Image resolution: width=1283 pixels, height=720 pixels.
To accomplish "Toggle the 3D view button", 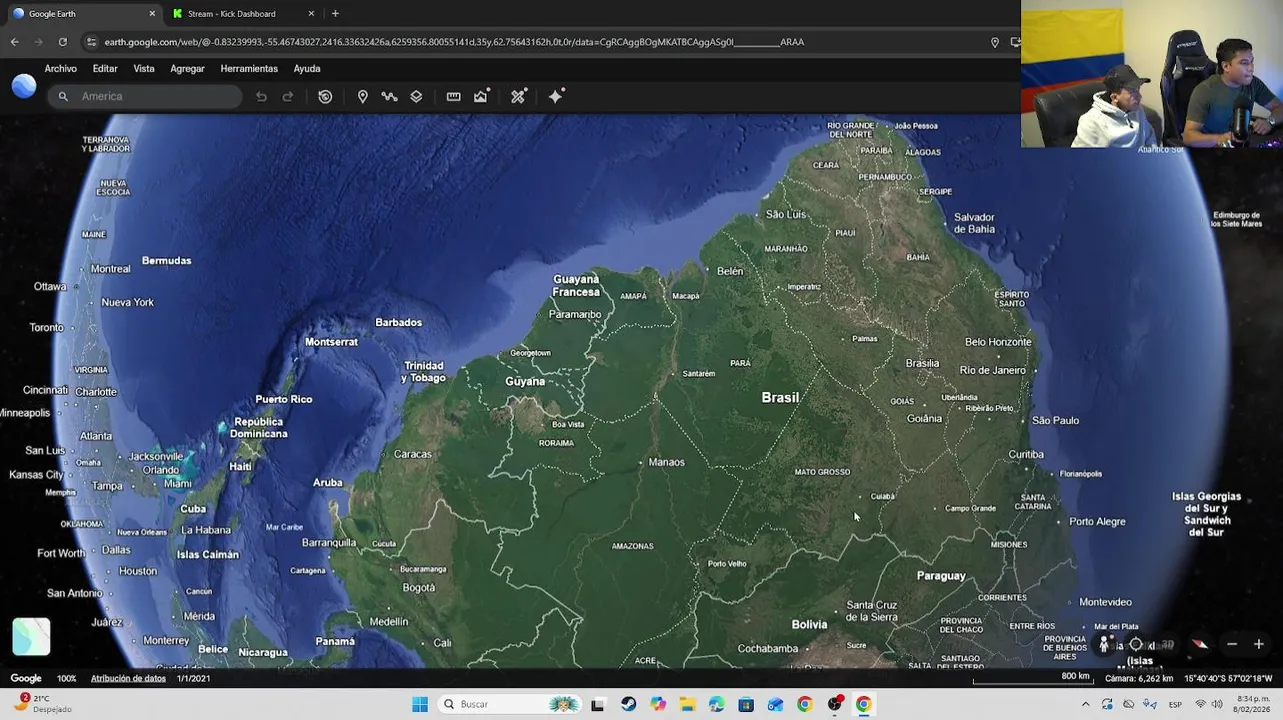I will click(x=1166, y=645).
